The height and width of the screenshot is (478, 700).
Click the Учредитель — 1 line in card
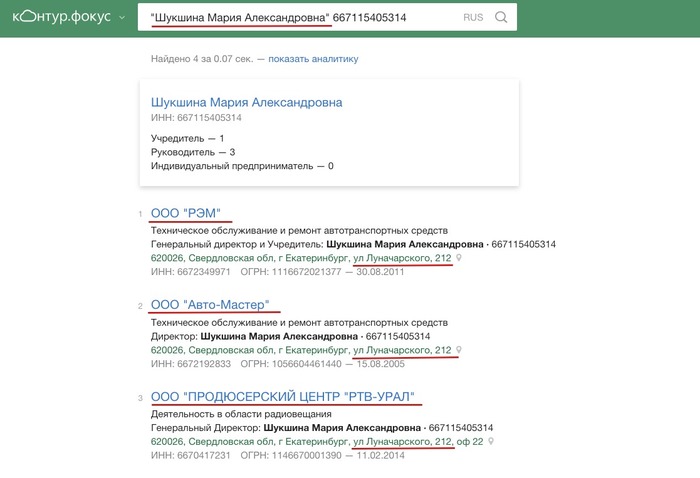(x=185, y=137)
